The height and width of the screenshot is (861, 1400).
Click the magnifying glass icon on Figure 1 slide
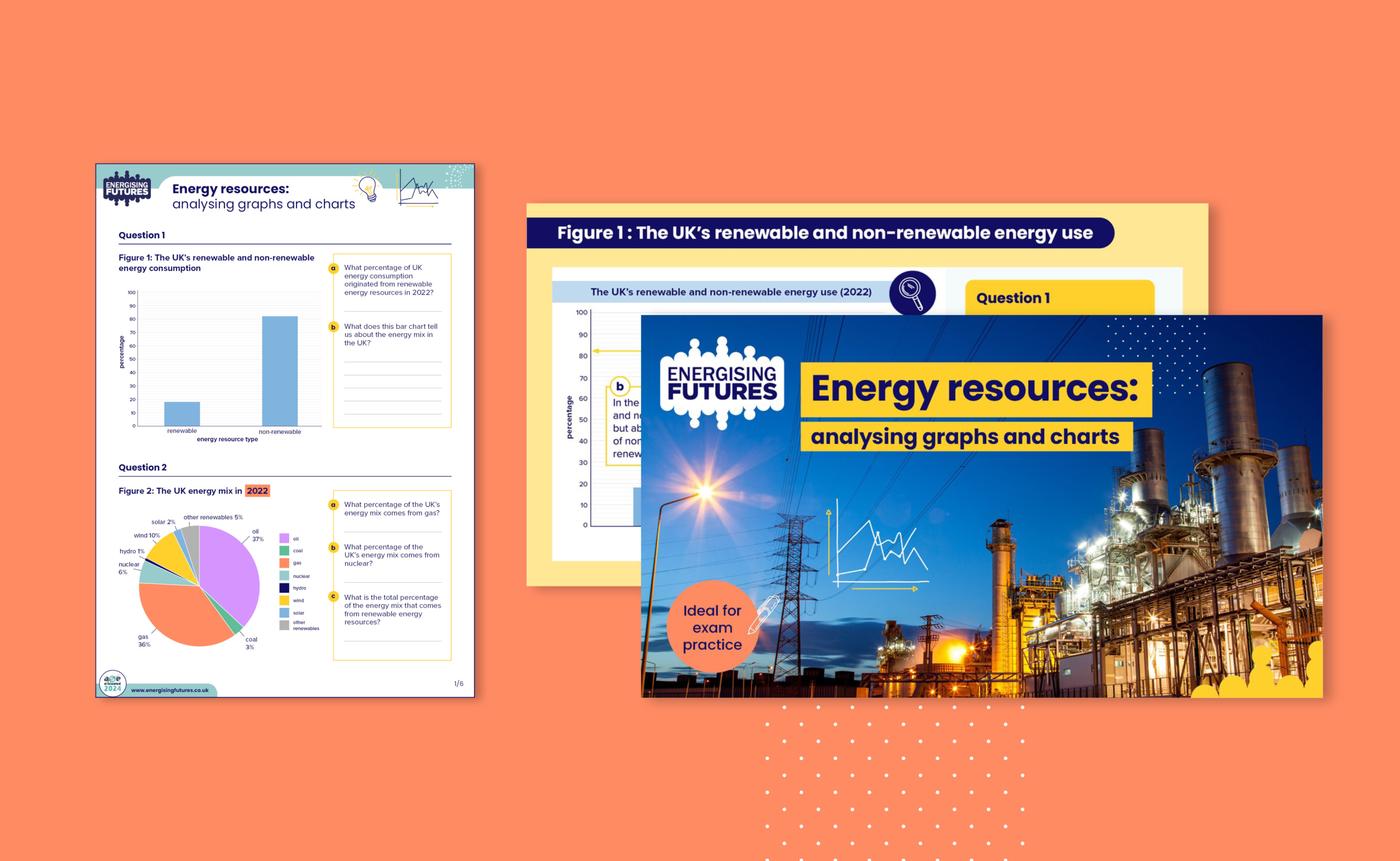pos(912,292)
